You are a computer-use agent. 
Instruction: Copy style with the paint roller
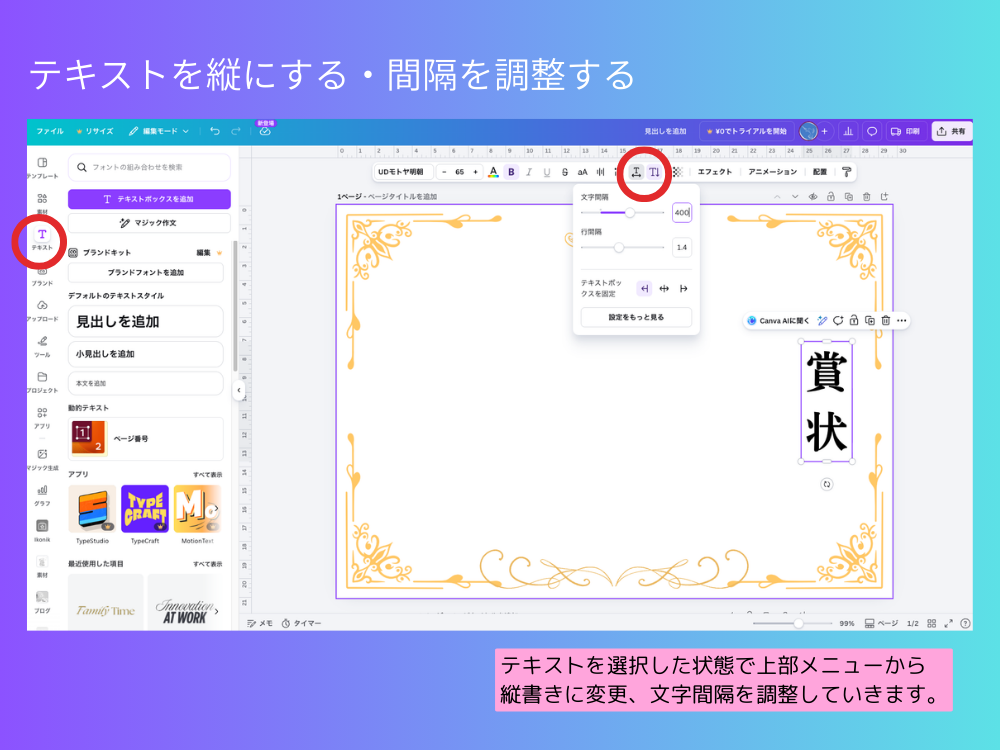click(x=846, y=172)
